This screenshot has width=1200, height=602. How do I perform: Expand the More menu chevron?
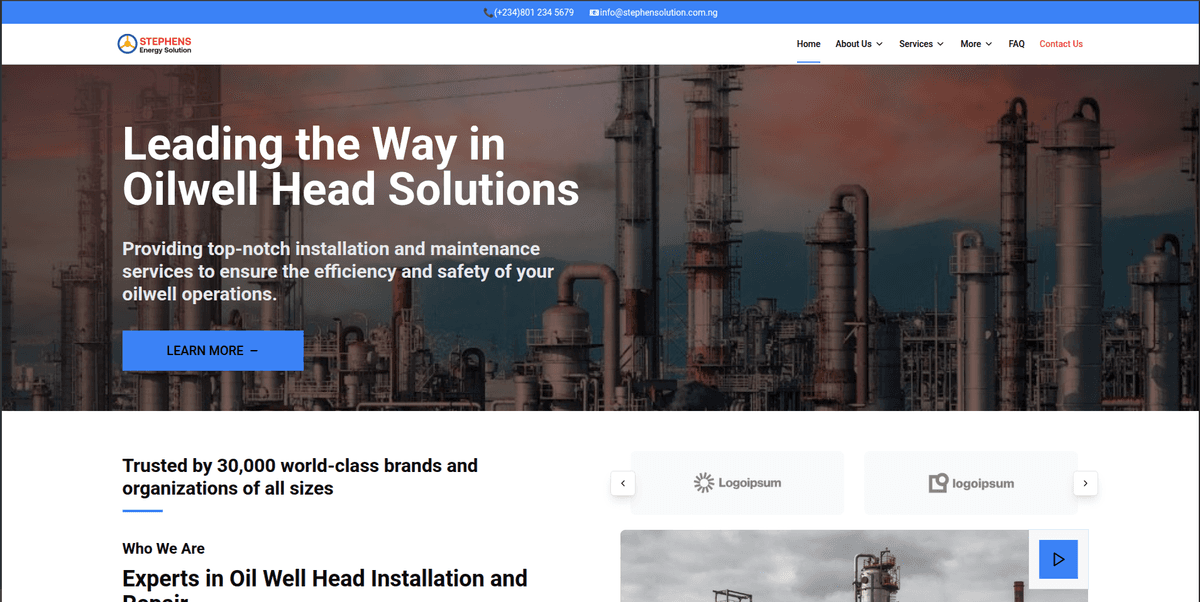pos(989,44)
